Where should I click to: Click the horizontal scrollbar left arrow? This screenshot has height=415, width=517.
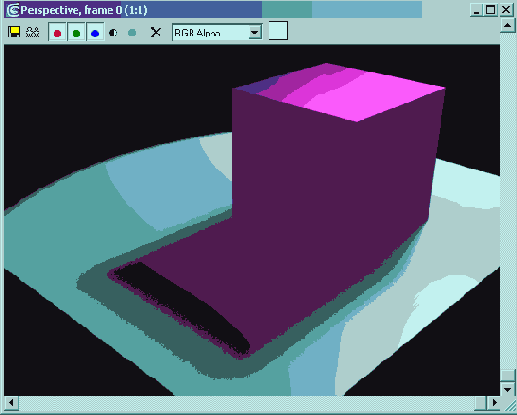tap(11, 403)
